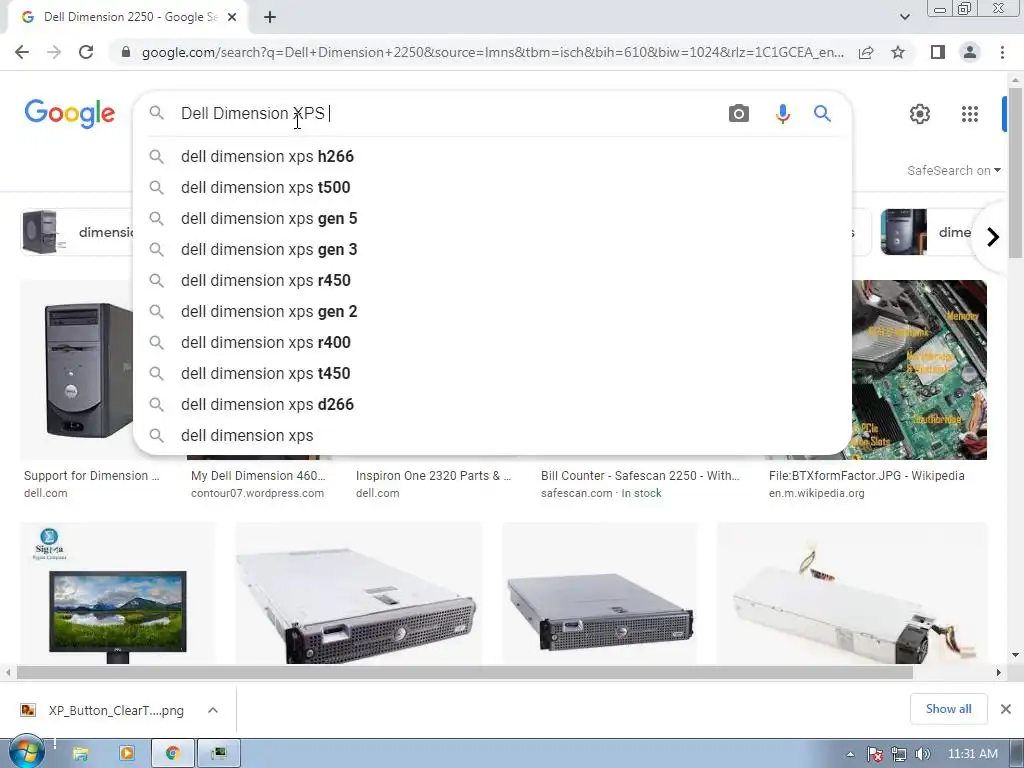This screenshot has height=768, width=1024.
Task: Open My Dell Dimension 460 result link
Action: (x=258, y=476)
